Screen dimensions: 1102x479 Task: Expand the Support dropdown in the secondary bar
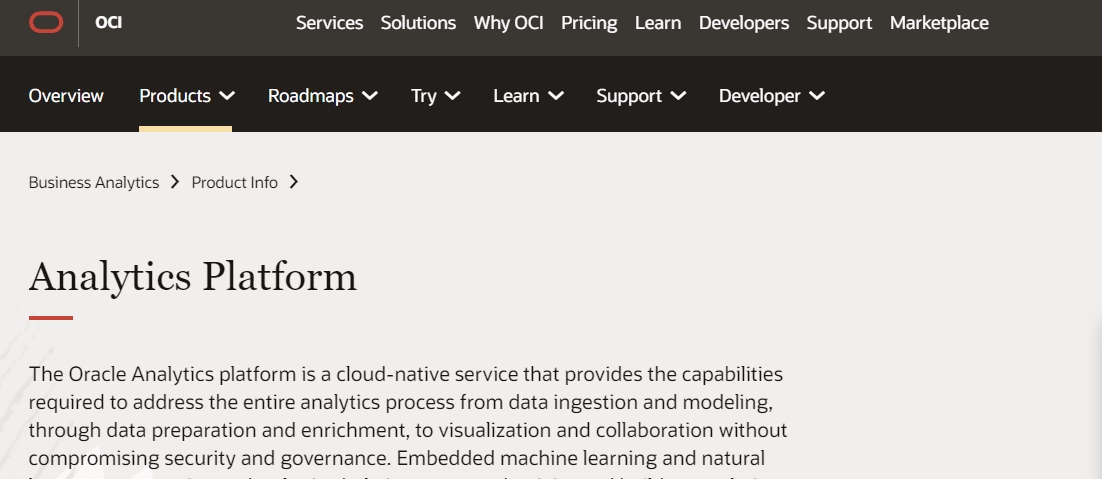(640, 96)
